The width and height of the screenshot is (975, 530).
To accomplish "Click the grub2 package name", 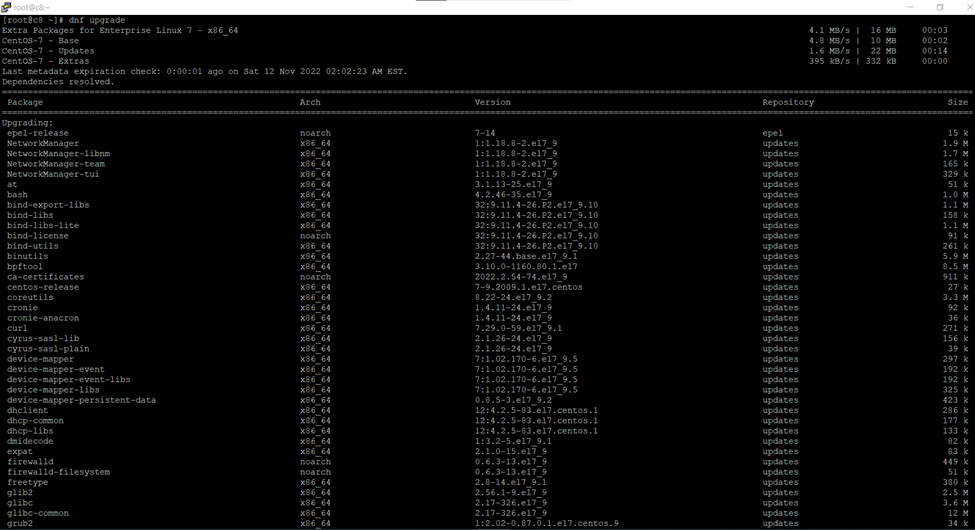I will tap(20, 523).
